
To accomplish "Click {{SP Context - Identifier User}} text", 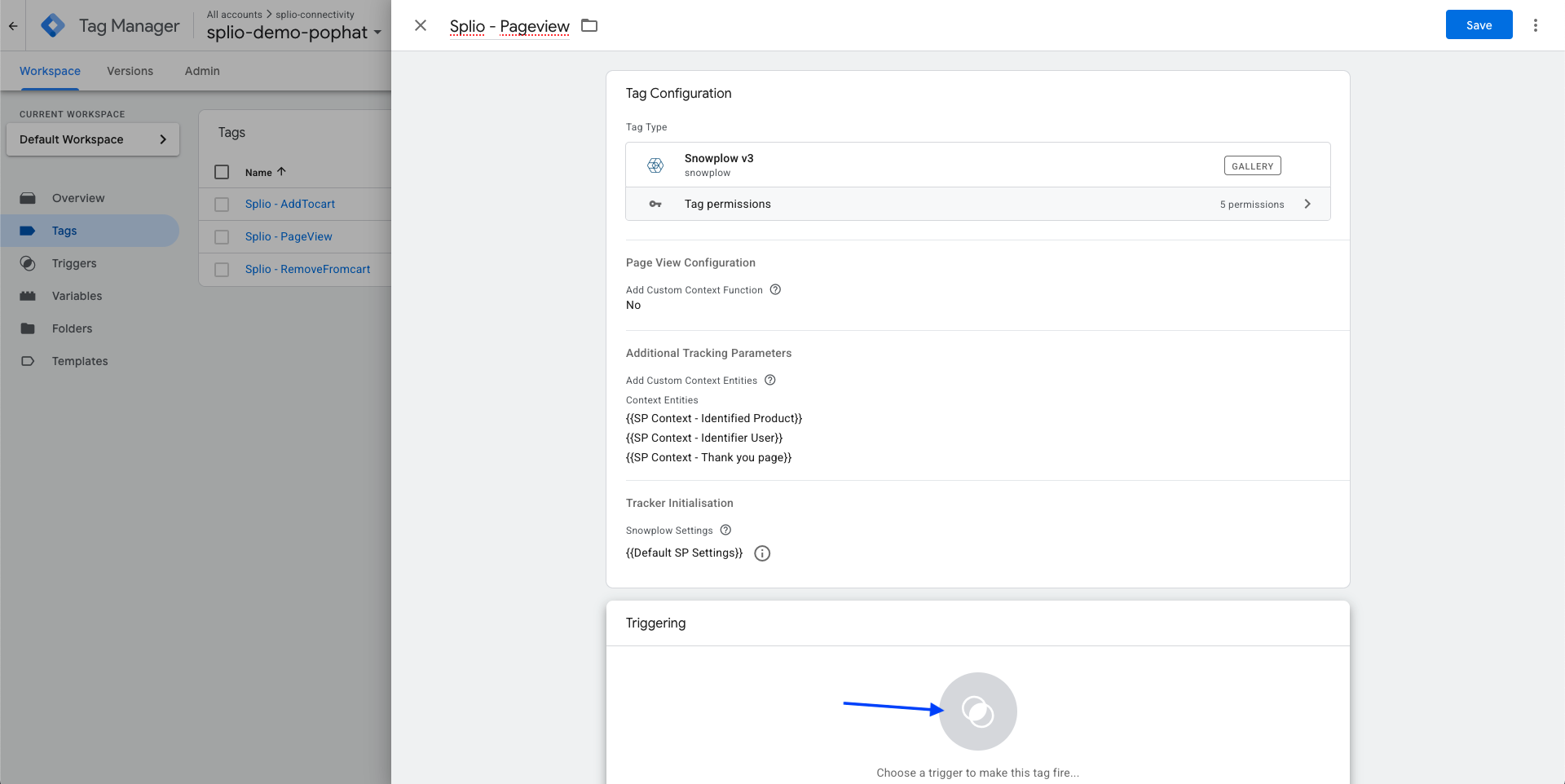I will click(x=704, y=438).
